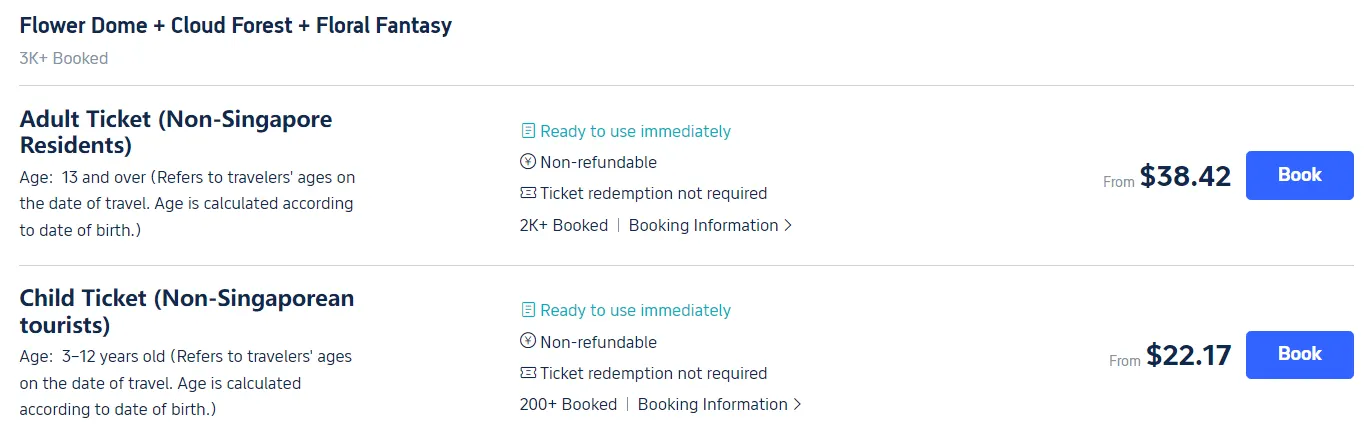The image size is (1371, 440).
Task: Click the Child Ticket ready-to-use document icon
Action: pyautogui.click(x=528, y=310)
